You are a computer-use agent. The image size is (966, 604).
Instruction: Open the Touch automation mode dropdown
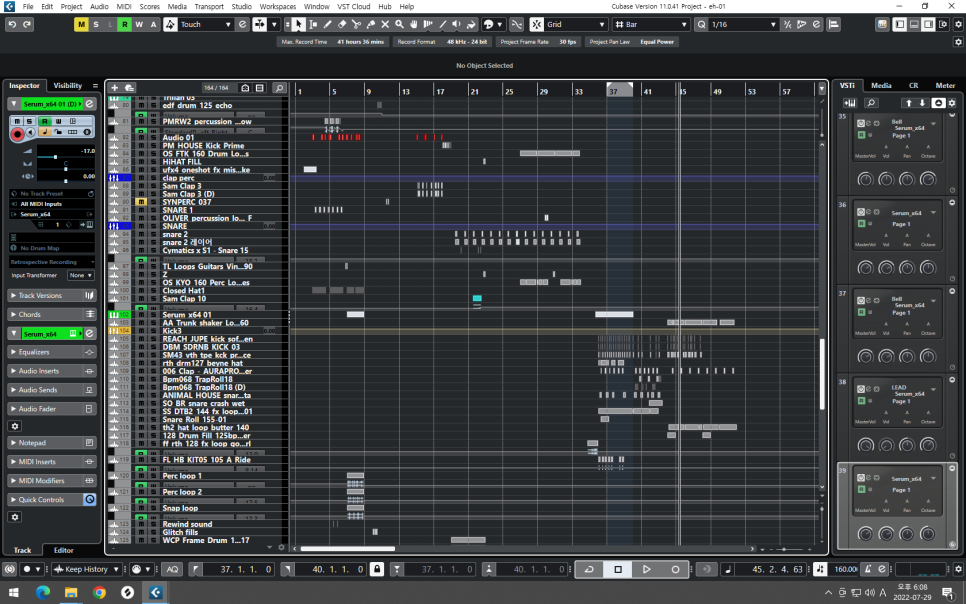pos(205,25)
